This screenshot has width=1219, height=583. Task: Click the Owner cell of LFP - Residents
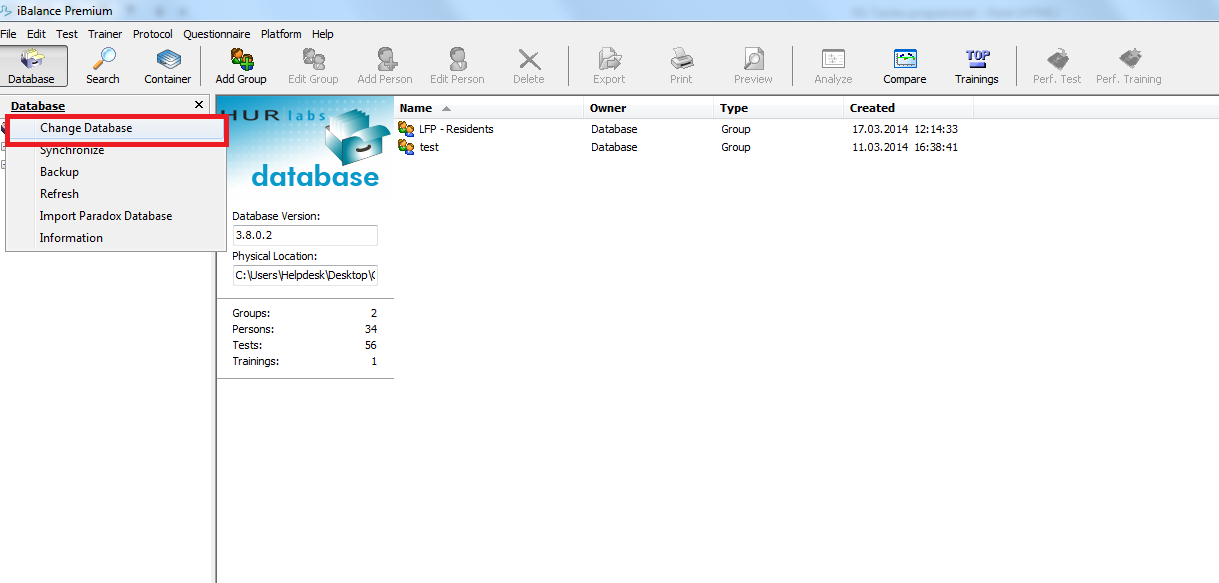click(x=613, y=129)
